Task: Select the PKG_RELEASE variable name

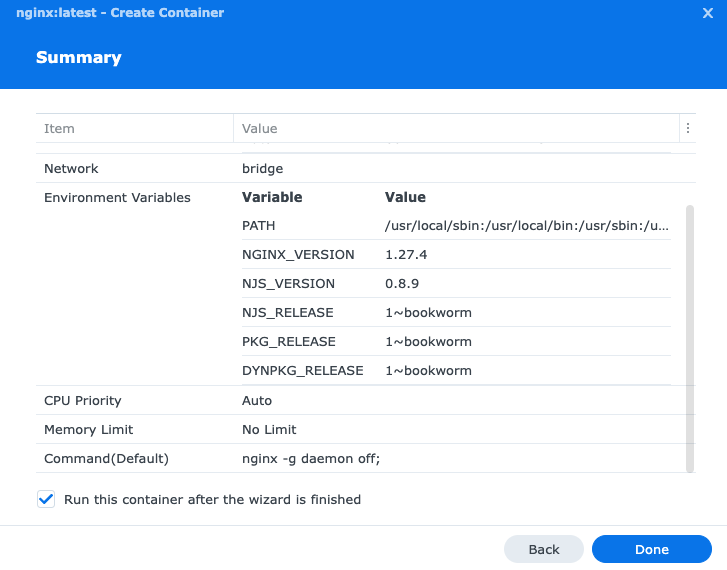Action: (288, 342)
